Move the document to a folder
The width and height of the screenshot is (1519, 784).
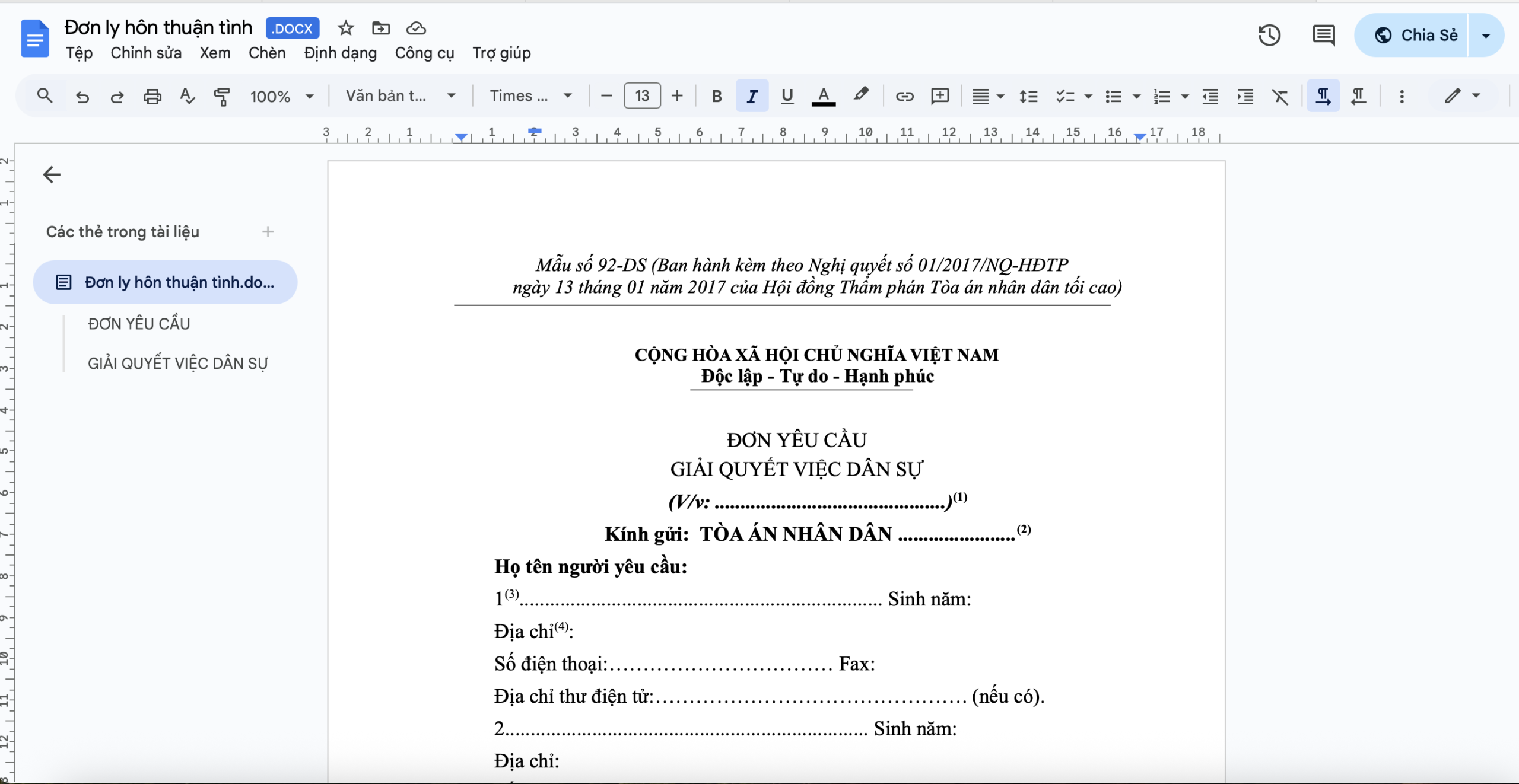[382, 28]
